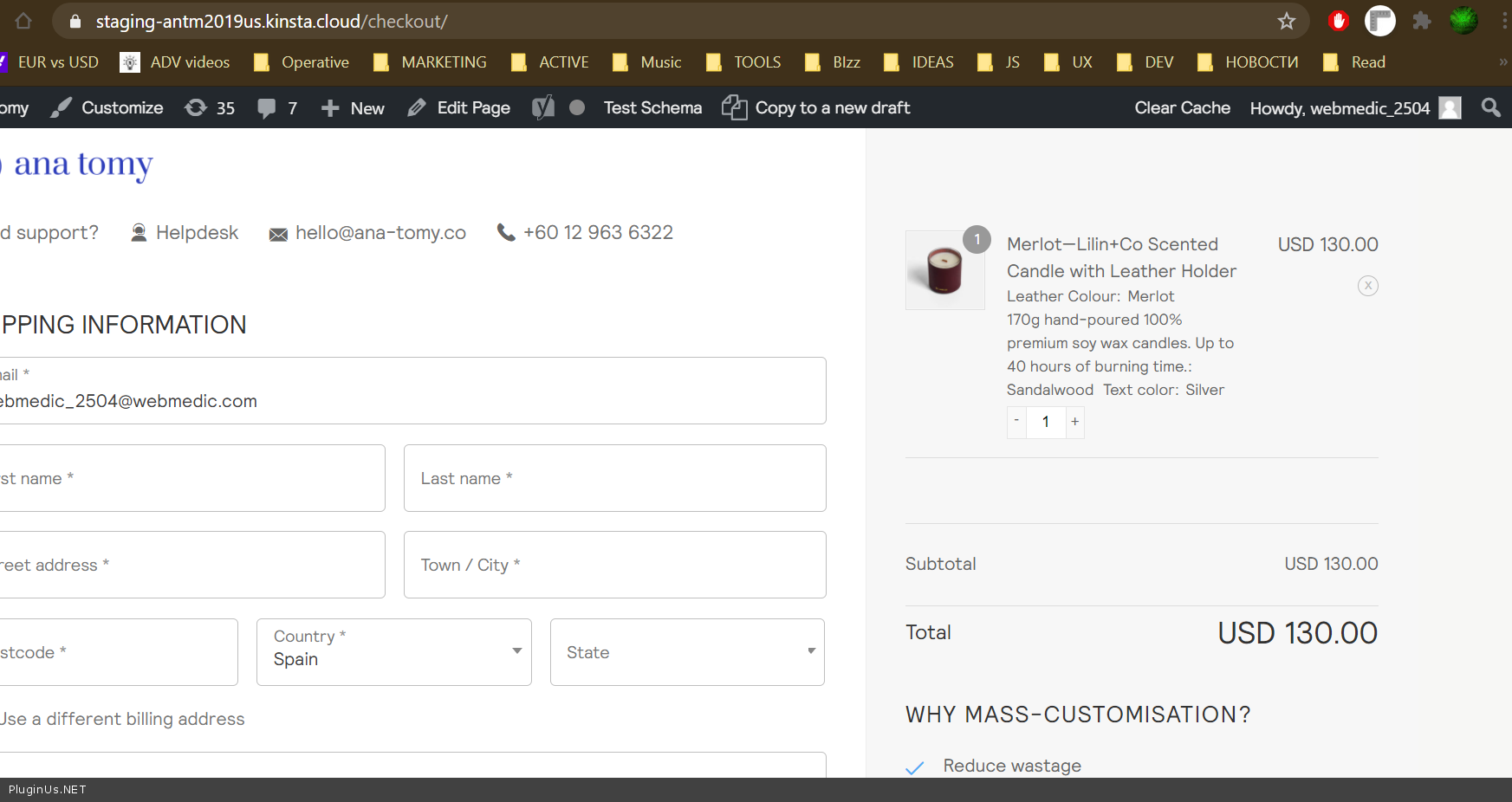This screenshot has height=802, width=1512.
Task: Remove the candle item from cart
Action: [x=1367, y=286]
